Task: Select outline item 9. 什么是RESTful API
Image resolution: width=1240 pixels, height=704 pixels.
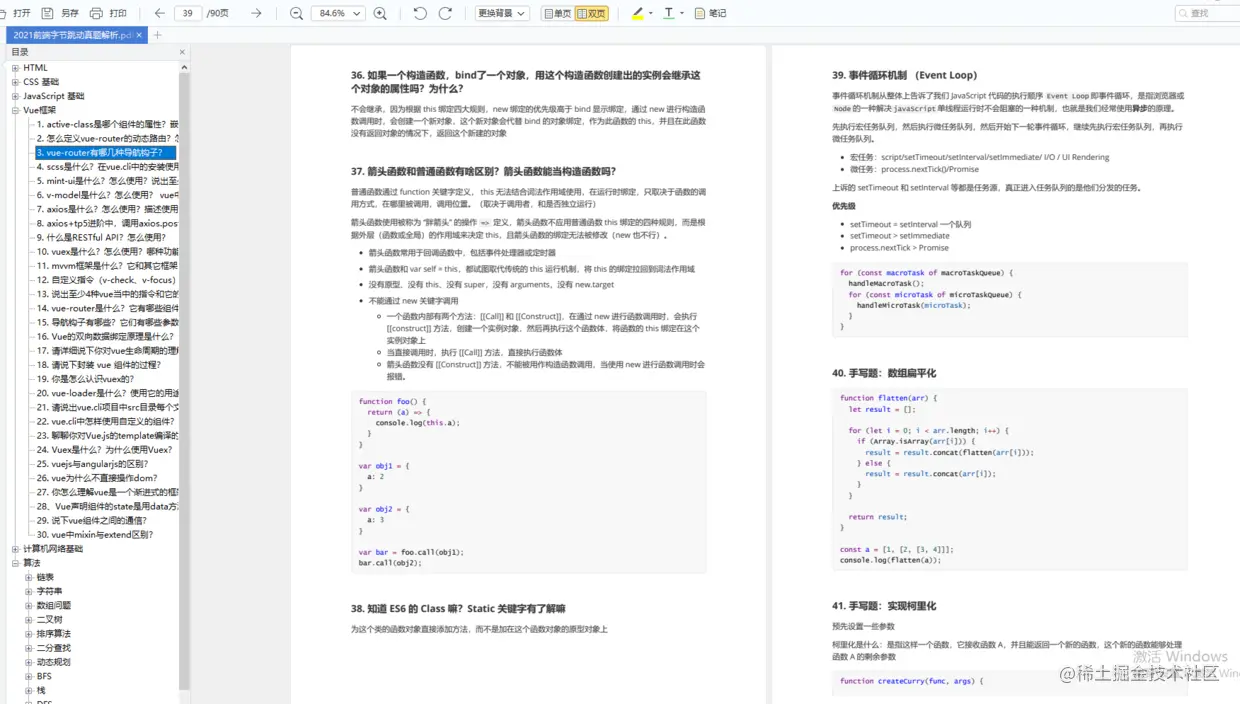Action: pyautogui.click(x=101, y=237)
